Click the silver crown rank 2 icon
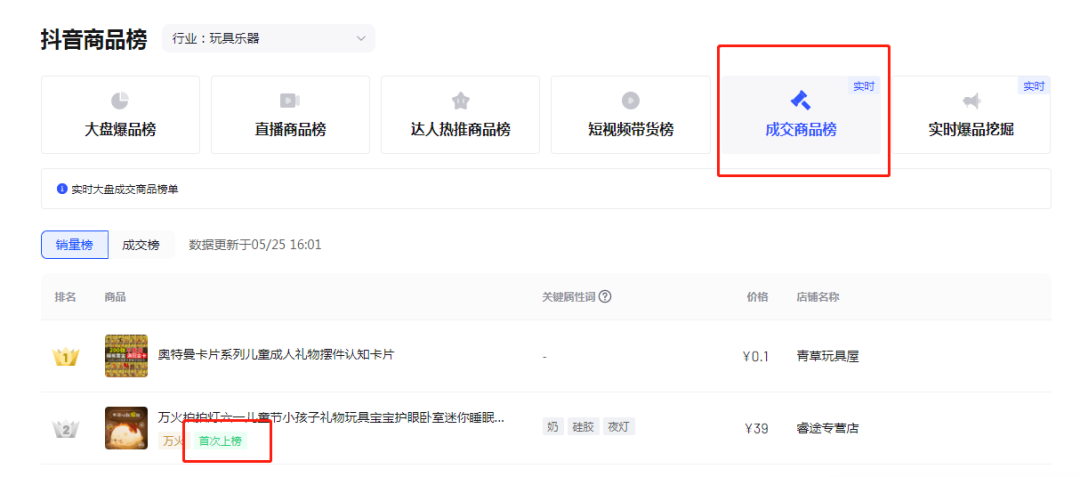The image size is (1080, 477). (65, 430)
